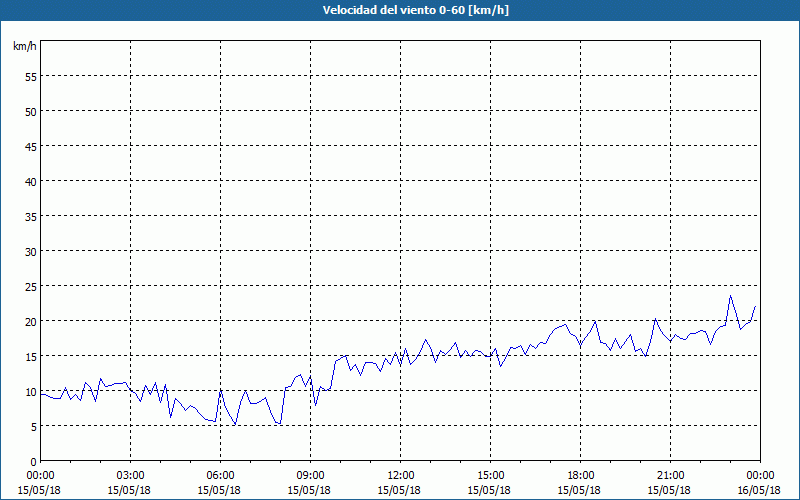Click the y-axis value 50

click(x=31, y=112)
